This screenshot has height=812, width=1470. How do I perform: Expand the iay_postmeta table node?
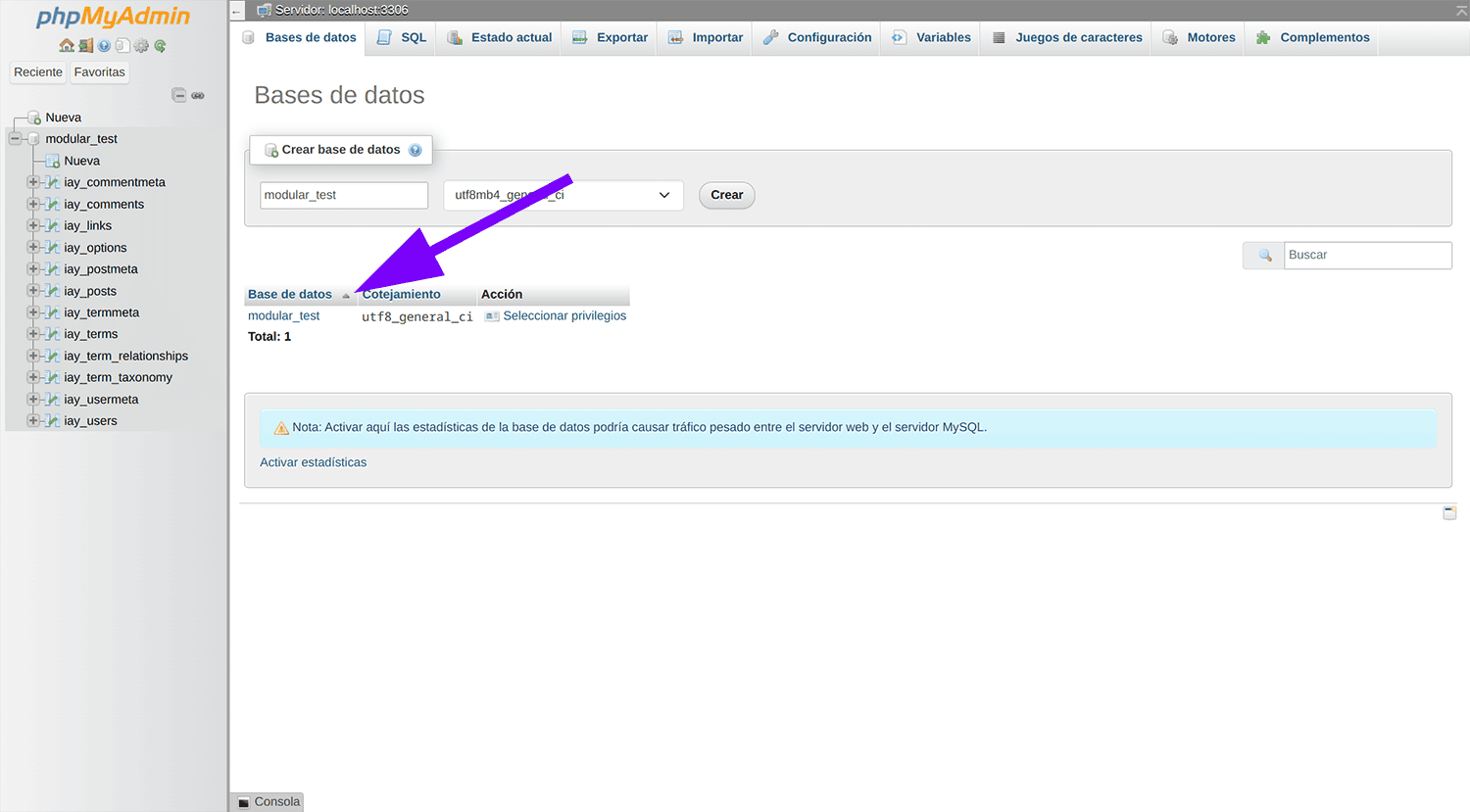(x=33, y=269)
